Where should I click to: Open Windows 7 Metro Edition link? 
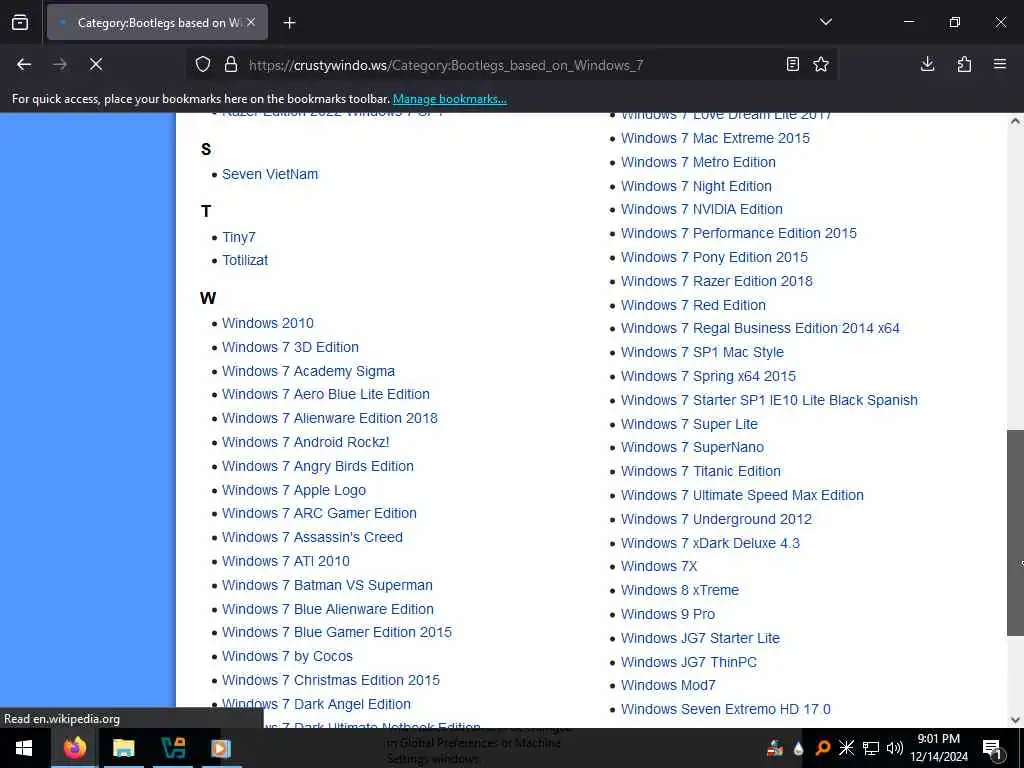point(698,162)
